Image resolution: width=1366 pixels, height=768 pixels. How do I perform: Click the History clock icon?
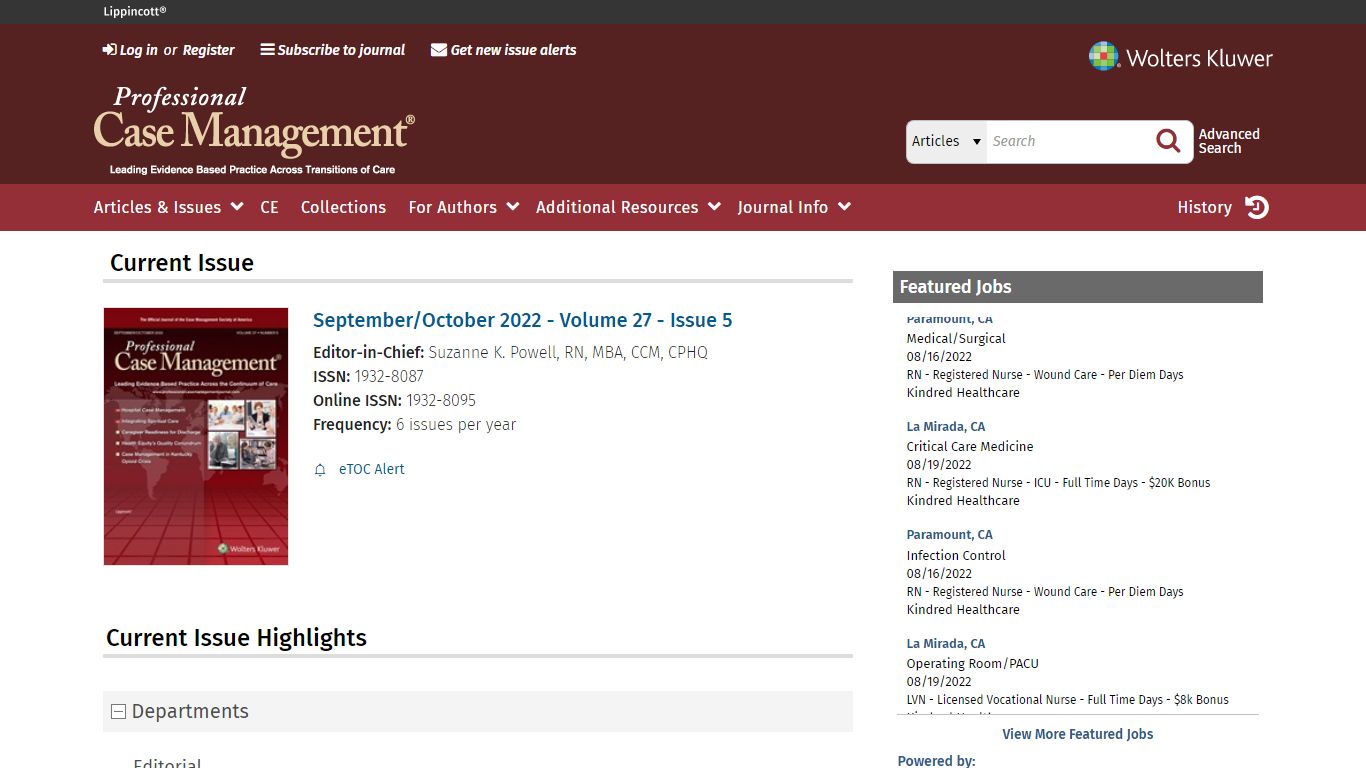click(x=1257, y=207)
